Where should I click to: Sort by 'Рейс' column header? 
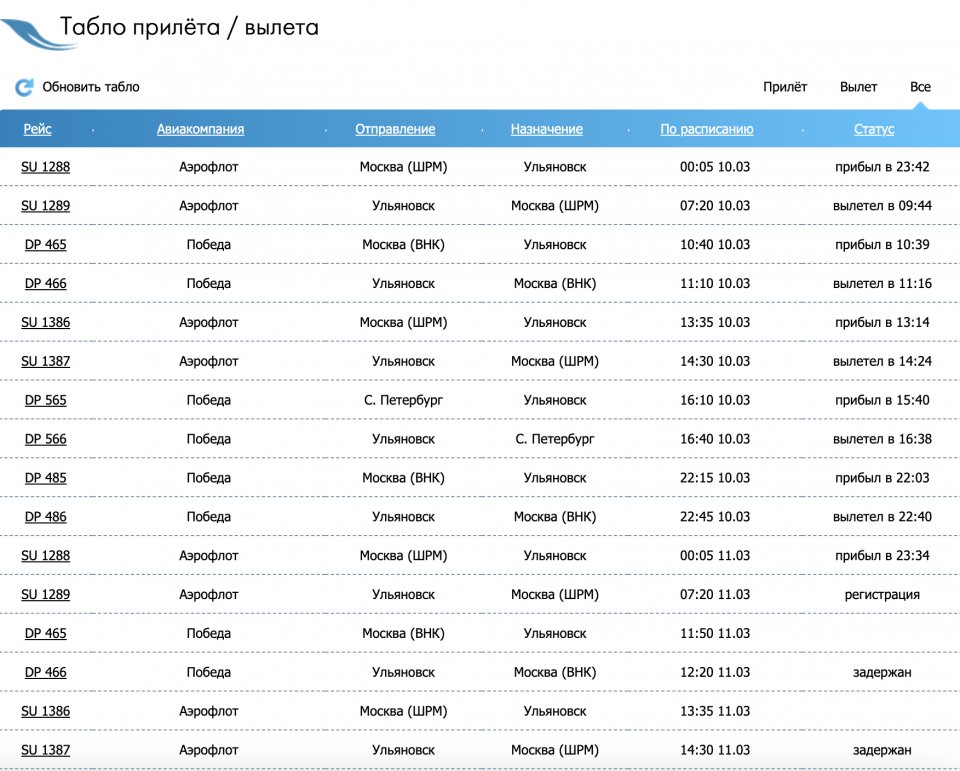(x=38, y=129)
